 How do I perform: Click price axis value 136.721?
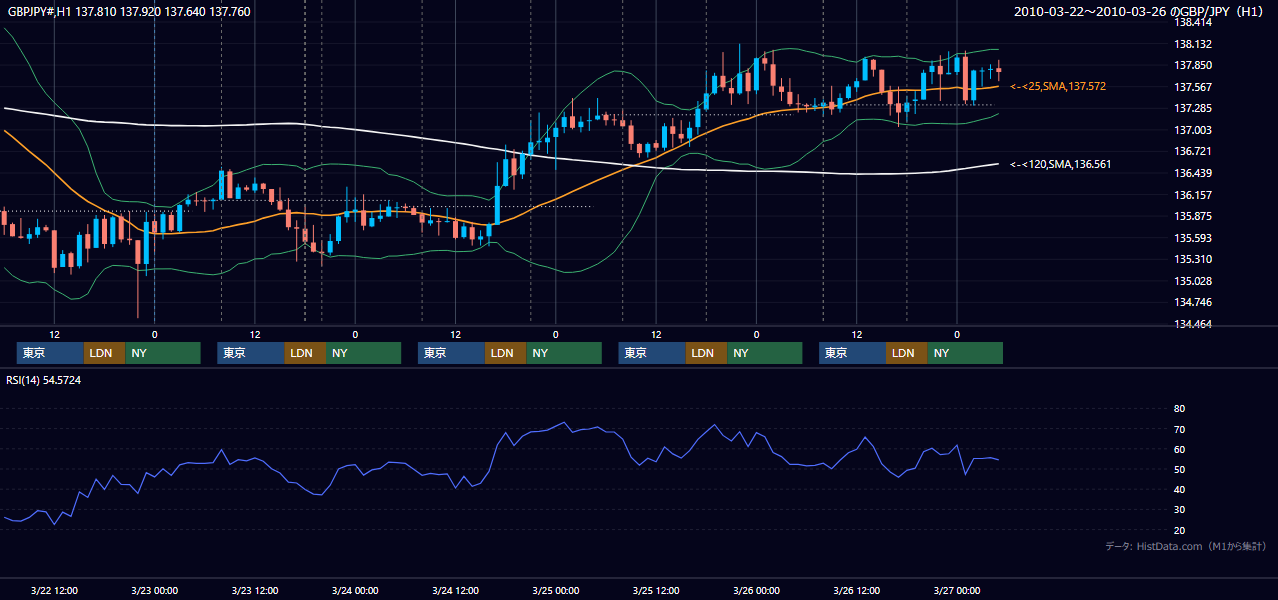[x=1192, y=152]
